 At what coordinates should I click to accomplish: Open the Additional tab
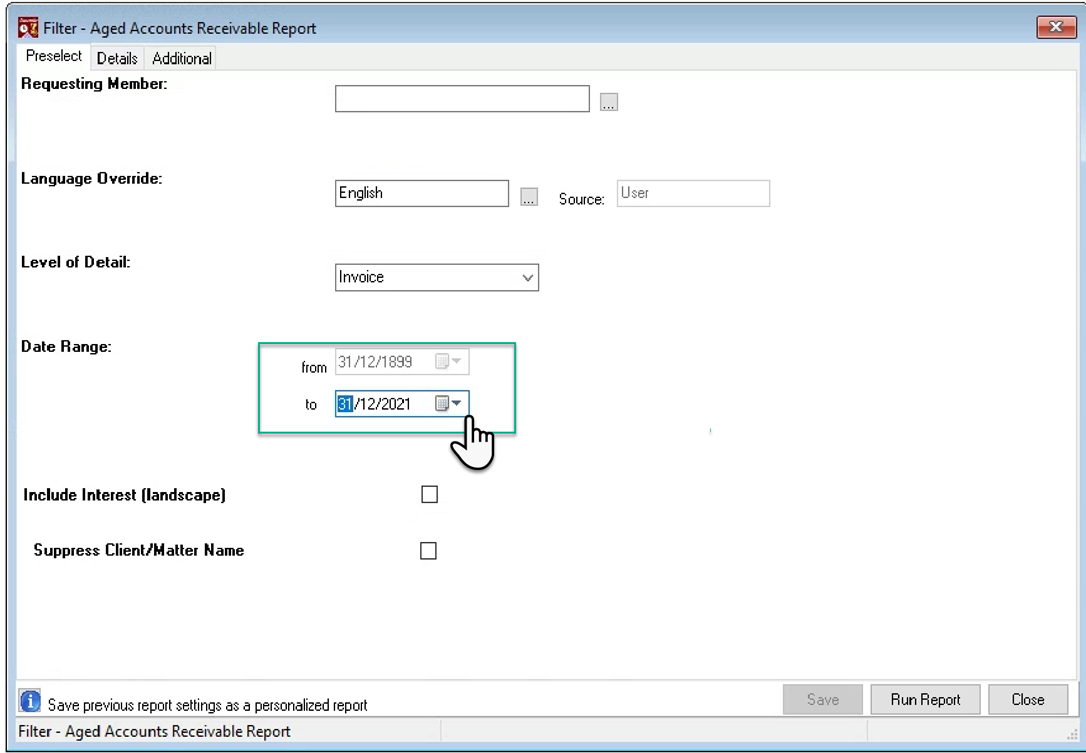pyautogui.click(x=182, y=59)
